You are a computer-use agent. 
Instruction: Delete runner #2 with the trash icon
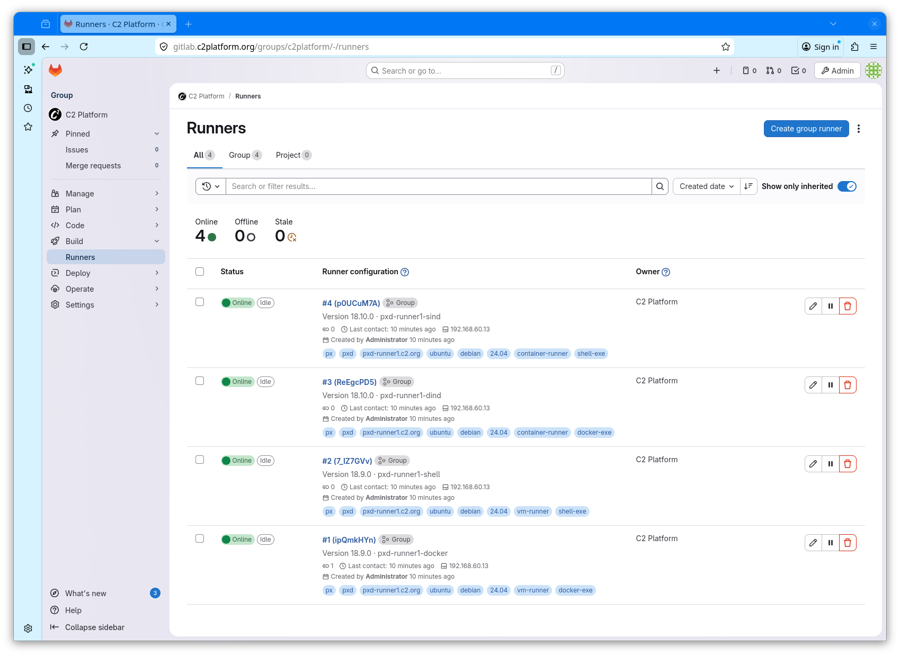pyautogui.click(x=848, y=464)
